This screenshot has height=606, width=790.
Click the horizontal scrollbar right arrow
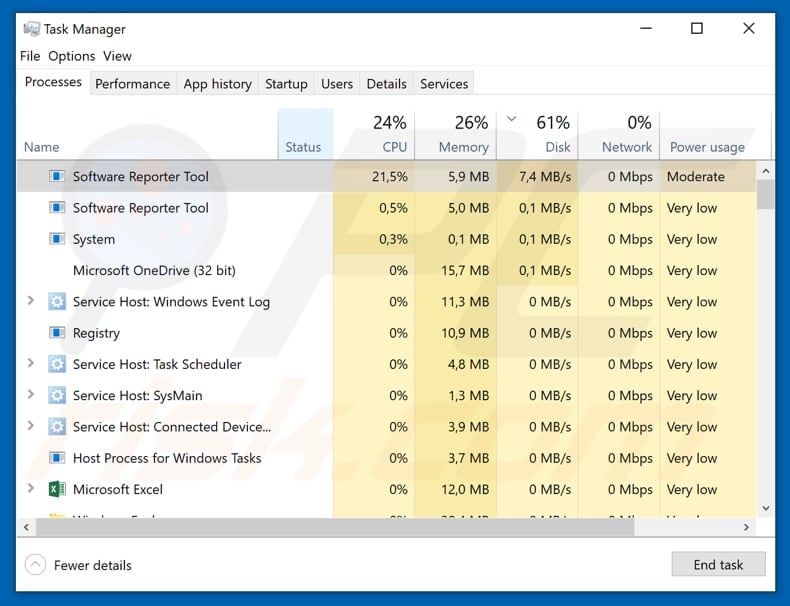pos(746,527)
